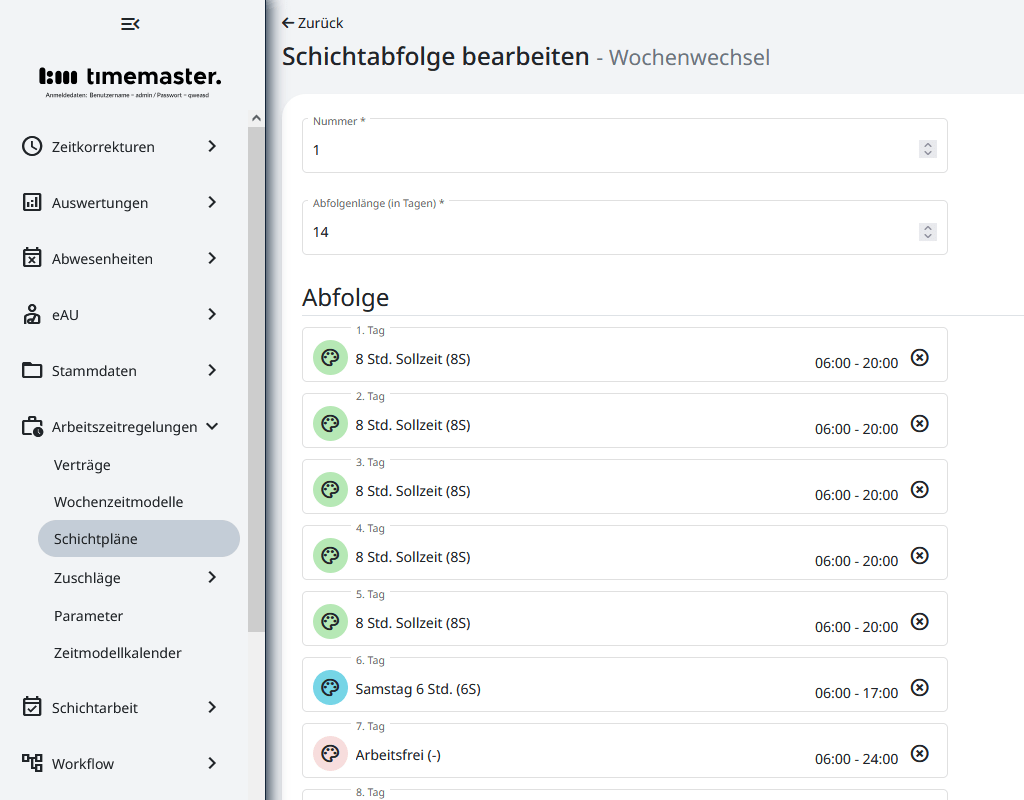This screenshot has width=1024, height=800.
Task: Collapse the Arbeitszeitregelungen section
Action: coord(211,426)
